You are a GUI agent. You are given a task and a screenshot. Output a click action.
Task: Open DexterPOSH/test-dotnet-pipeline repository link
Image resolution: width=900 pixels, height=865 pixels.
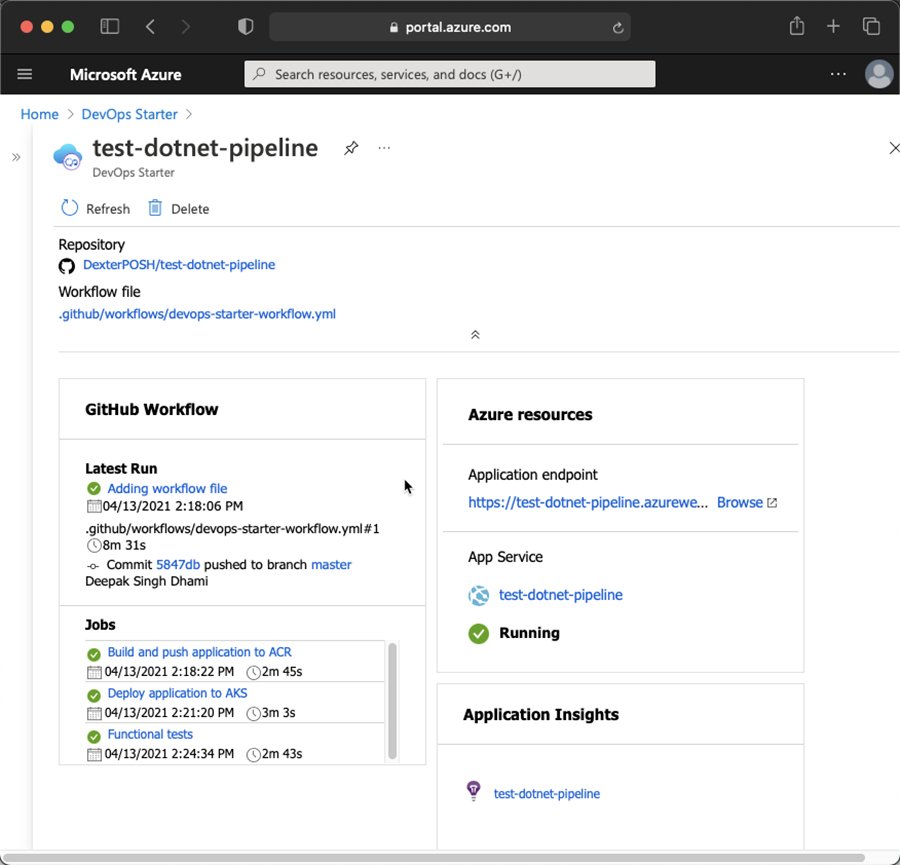[178, 265]
